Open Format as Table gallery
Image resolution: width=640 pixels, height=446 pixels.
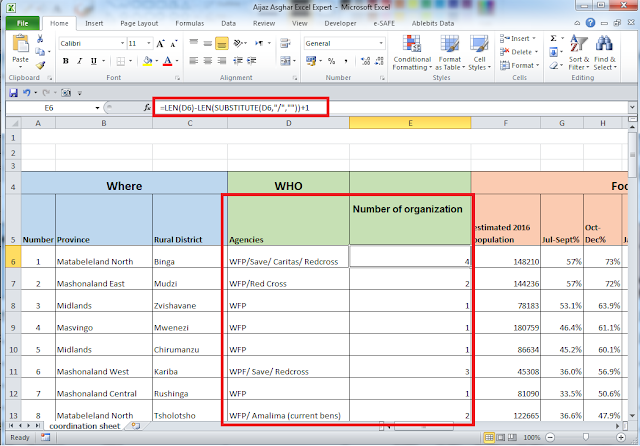tap(450, 53)
